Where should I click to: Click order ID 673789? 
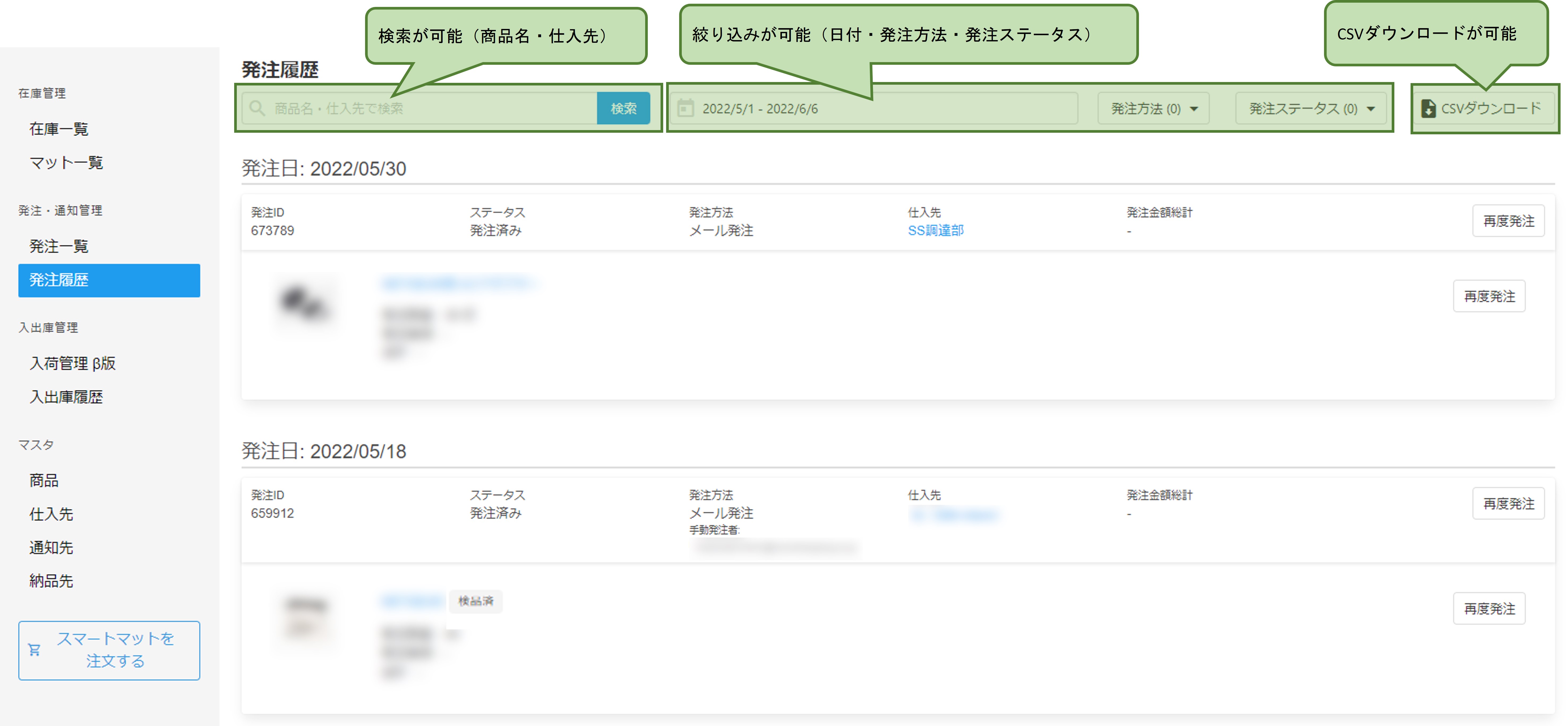pyautogui.click(x=272, y=231)
